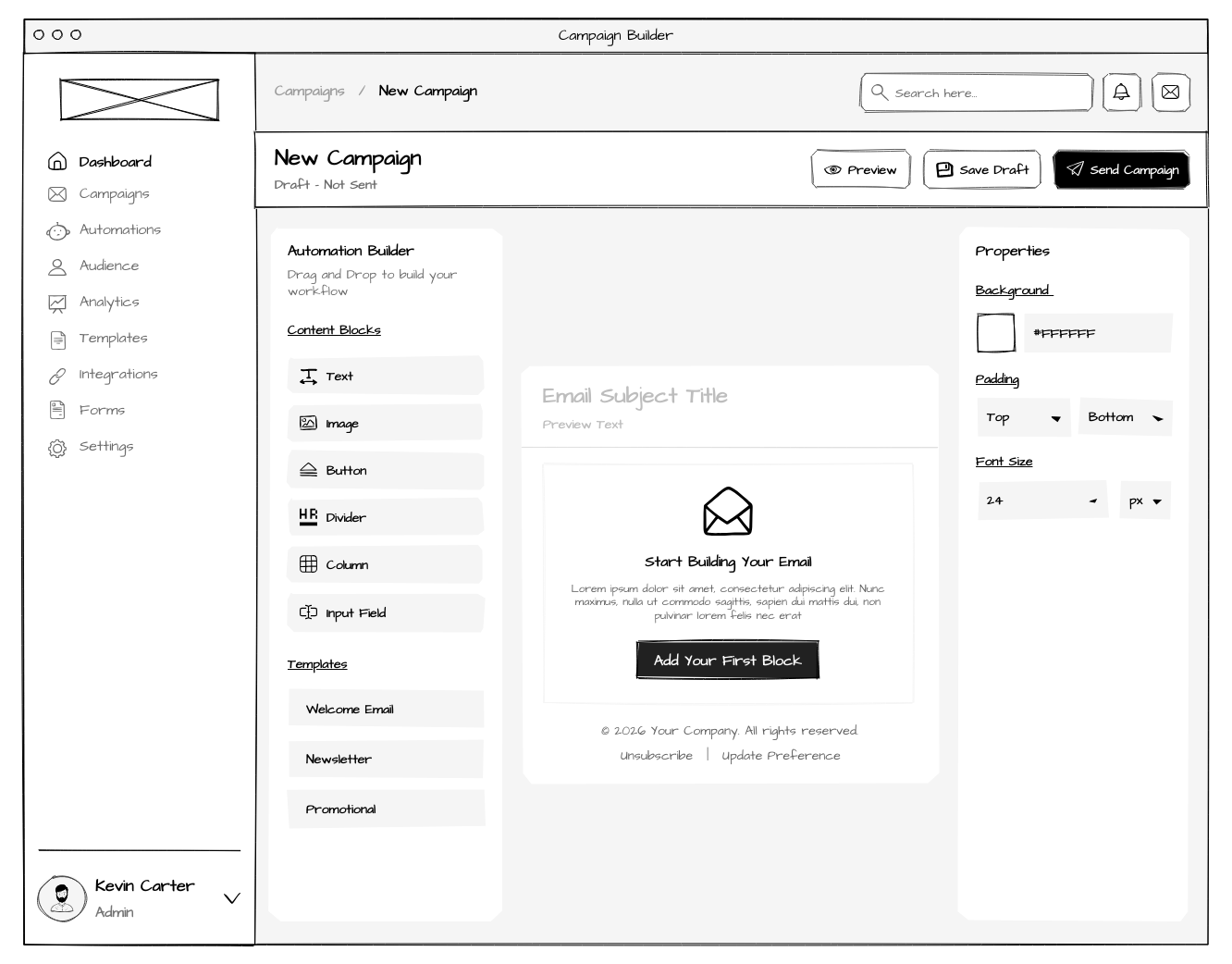
Task: Click the Integrations link icon
Action: click(57, 375)
